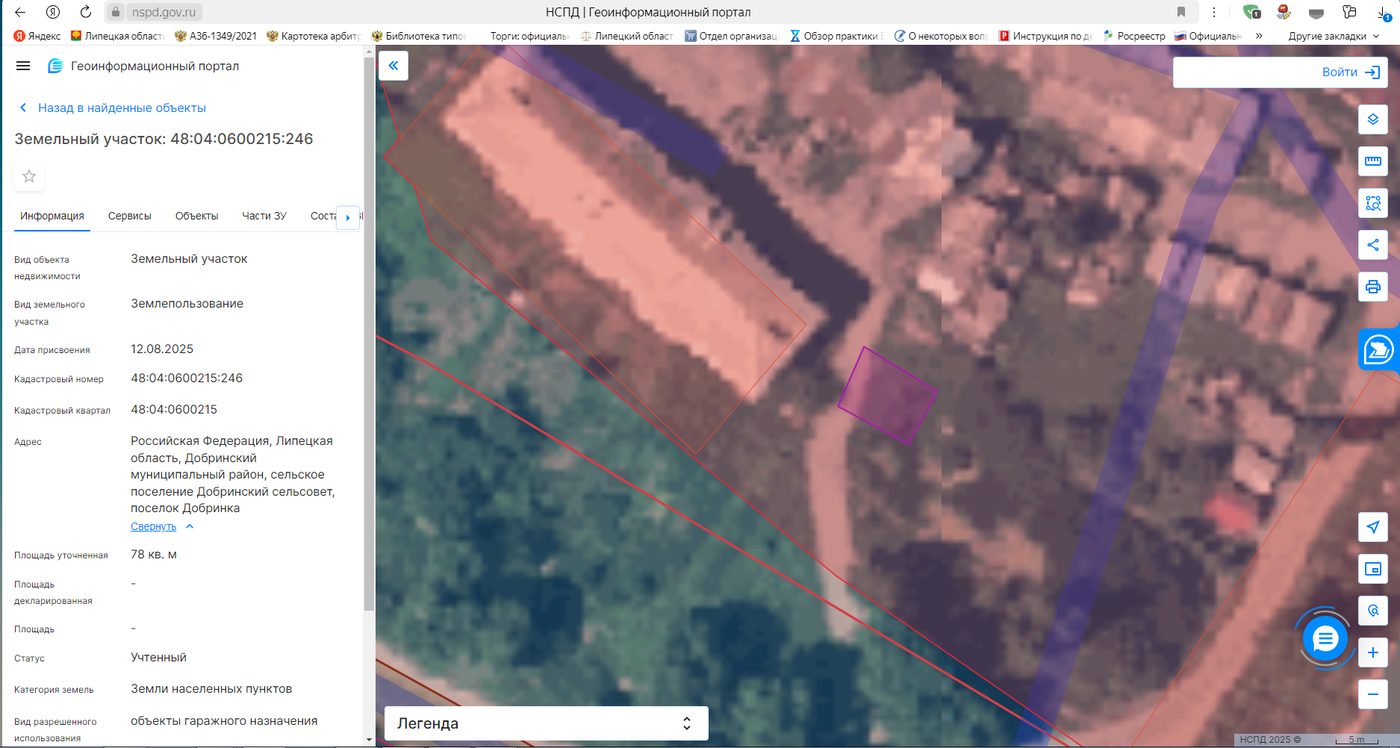Image resolution: width=1400 pixels, height=748 pixels.
Task: Click the Войти login button
Action: pyautogui.click(x=1279, y=72)
